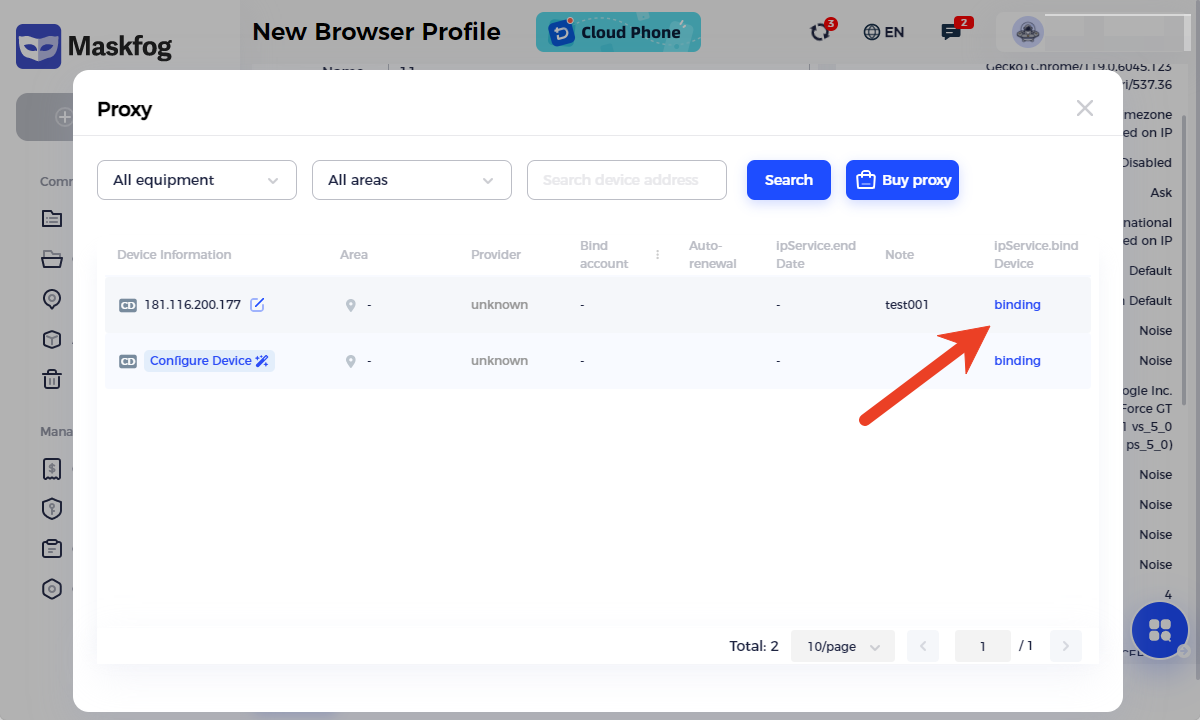The width and height of the screenshot is (1200, 720).
Task: Focus the Search device address field
Action: pos(627,180)
